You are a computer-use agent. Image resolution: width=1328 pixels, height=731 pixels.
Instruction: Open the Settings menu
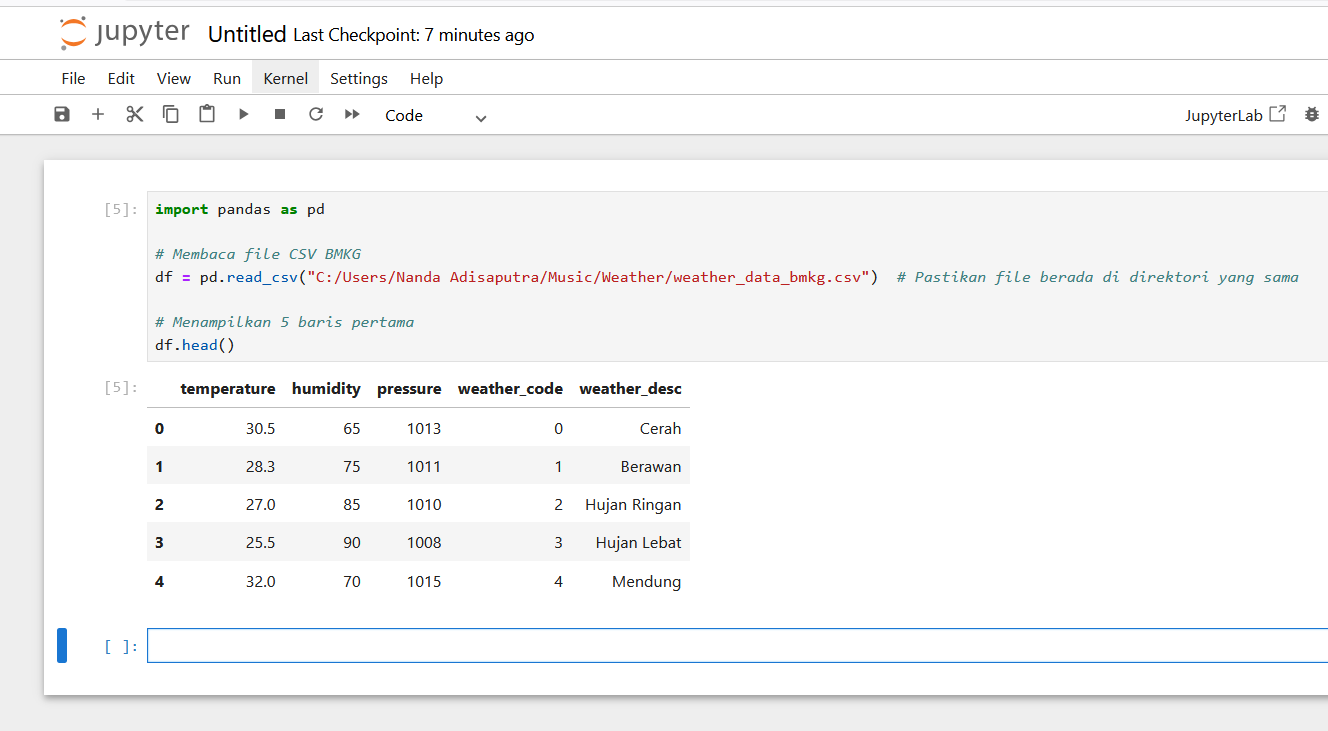pos(358,78)
